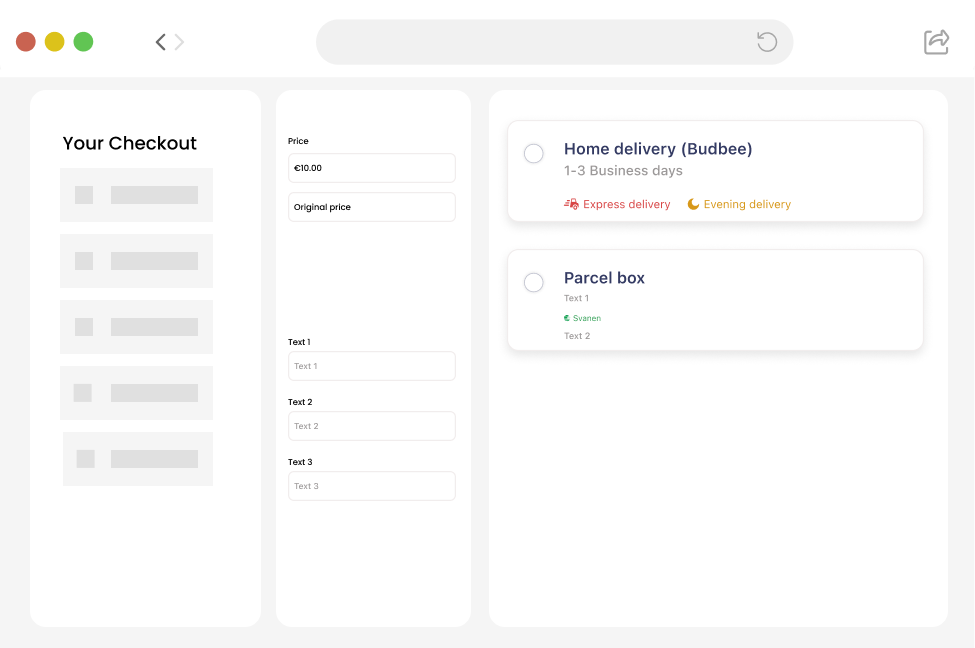This screenshot has height=648, width=975.
Task: Click the first checkout placeholder item
Action: [136, 195]
